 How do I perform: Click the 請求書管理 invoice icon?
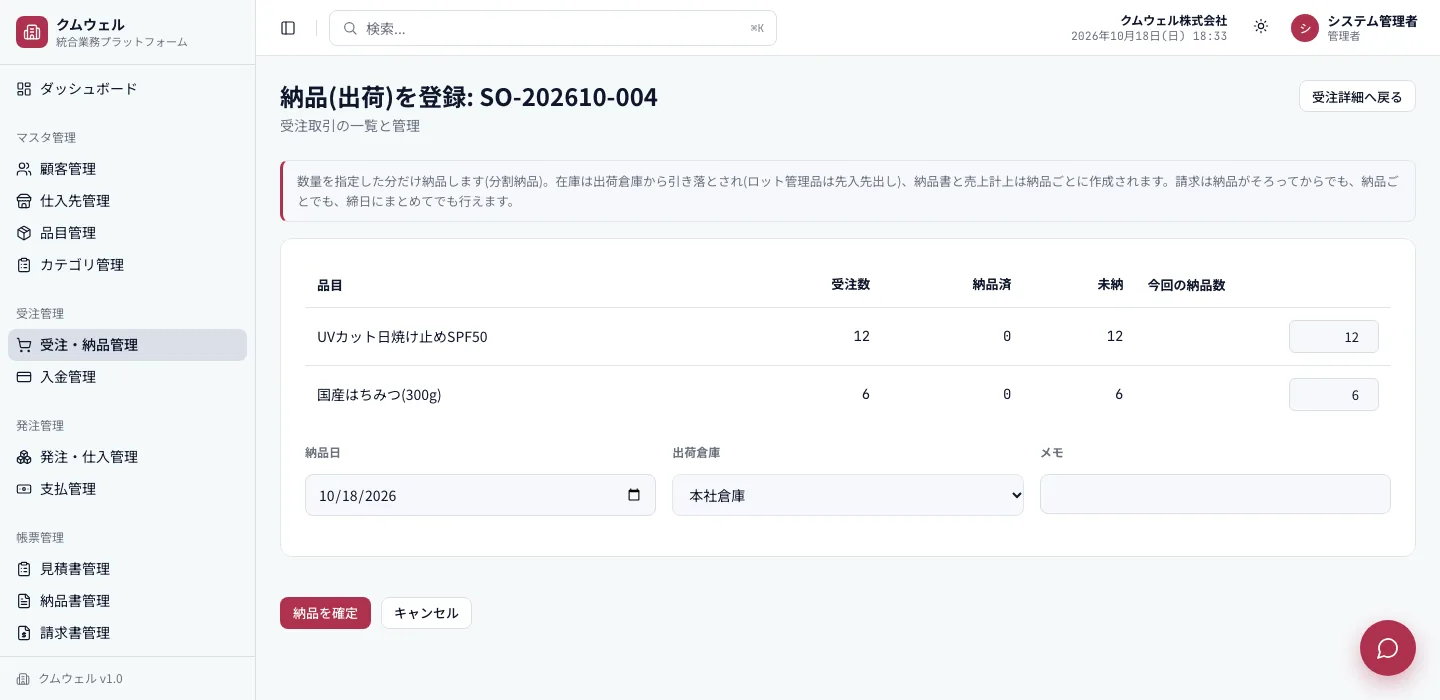(x=24, y=633)
